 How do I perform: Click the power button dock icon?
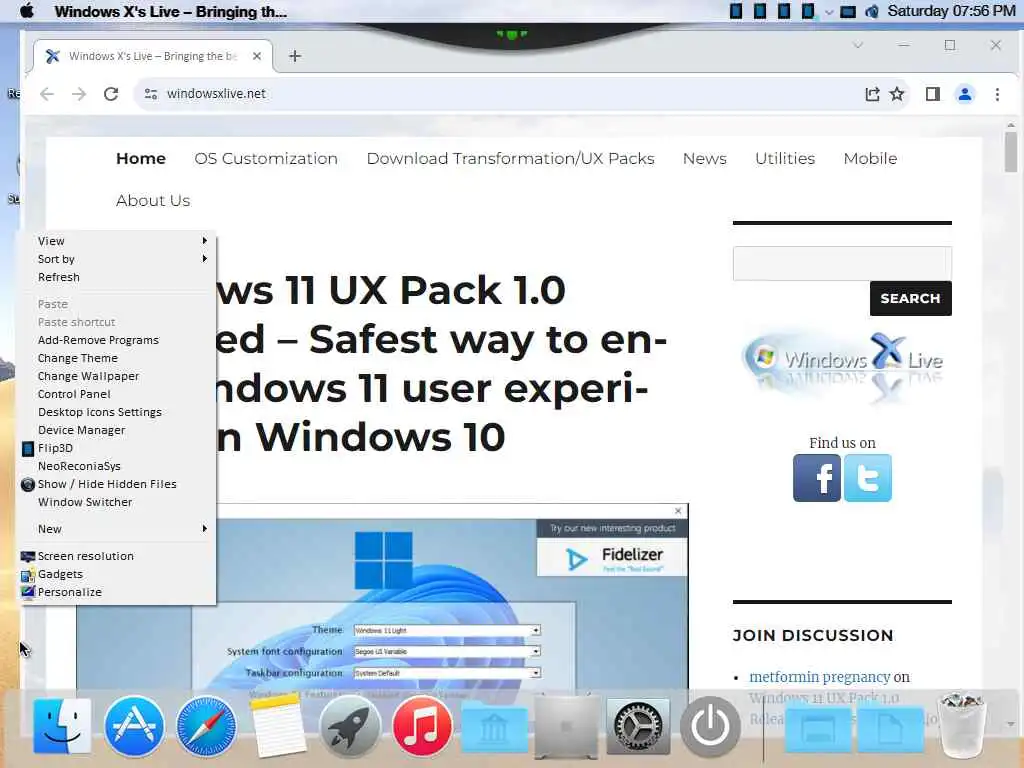pos(710,726)
